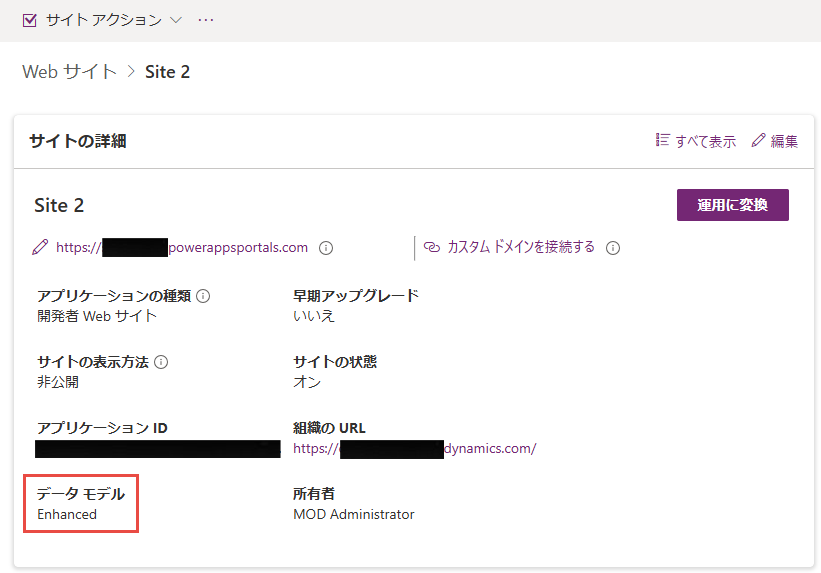Click the サイトの詳細 heading

point(77,141)
